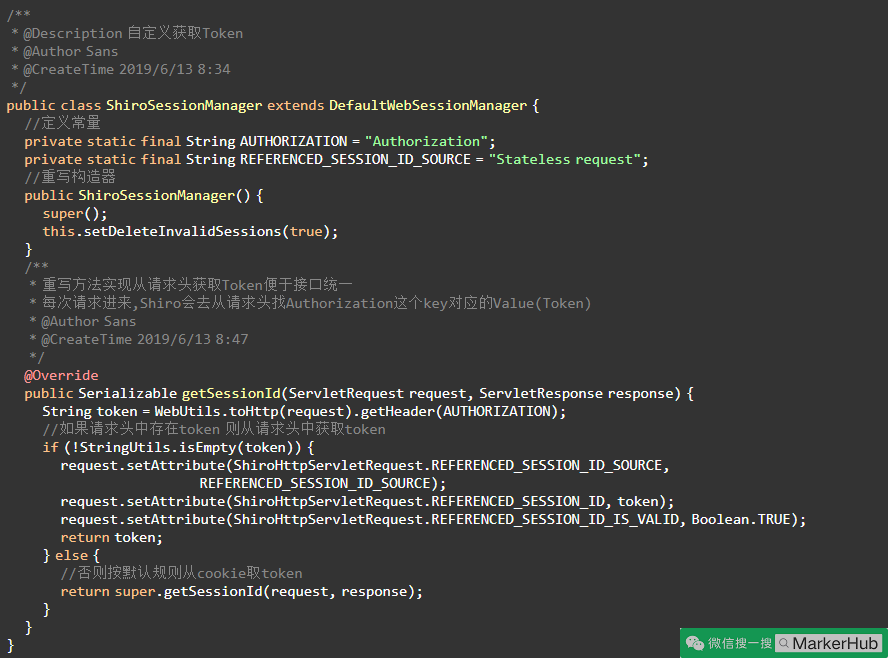Click the 'return token;' statement
Viewport: 888px width, 658px height.
111,537
